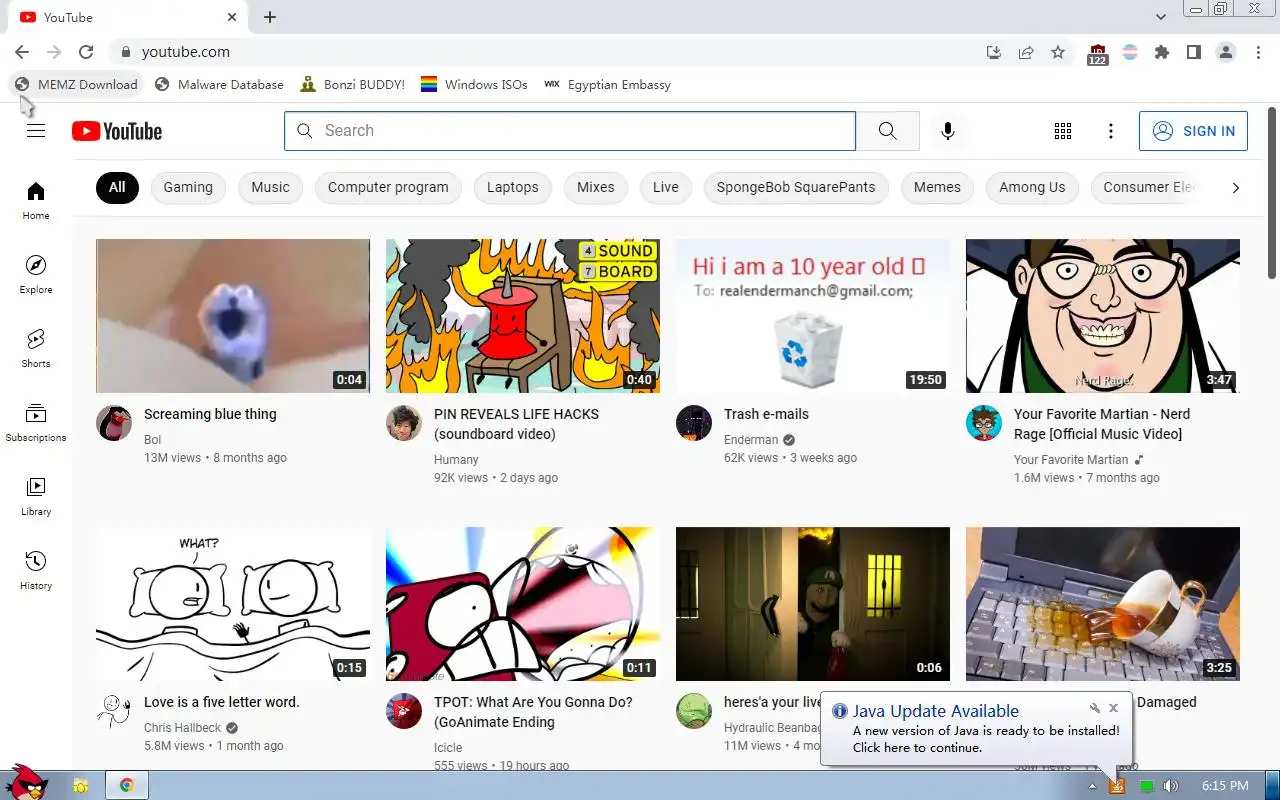This screenshot has width=1280, height=800.
Task: Open the browser profile avatar
Action: coord(1225,52)
